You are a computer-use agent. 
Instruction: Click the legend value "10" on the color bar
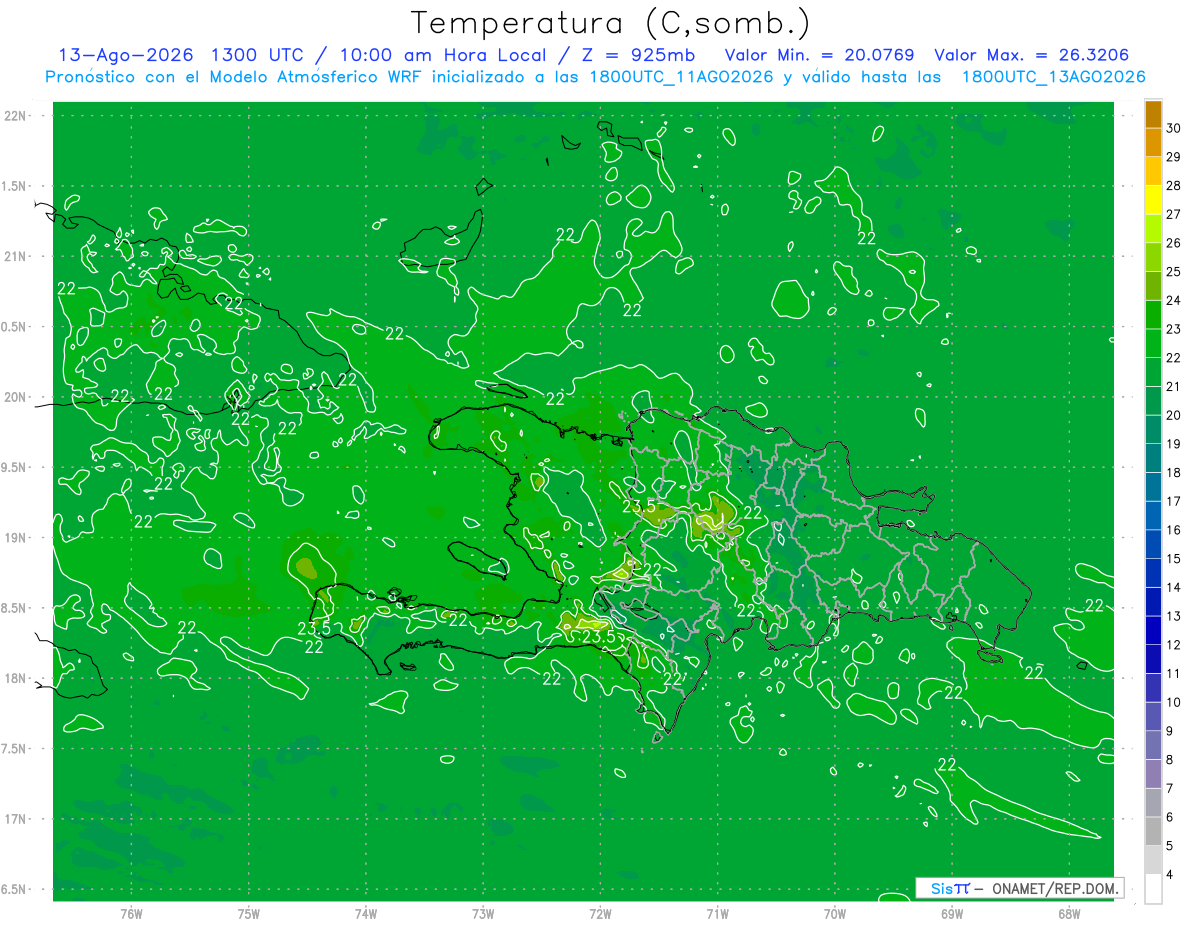[1173, 703]
